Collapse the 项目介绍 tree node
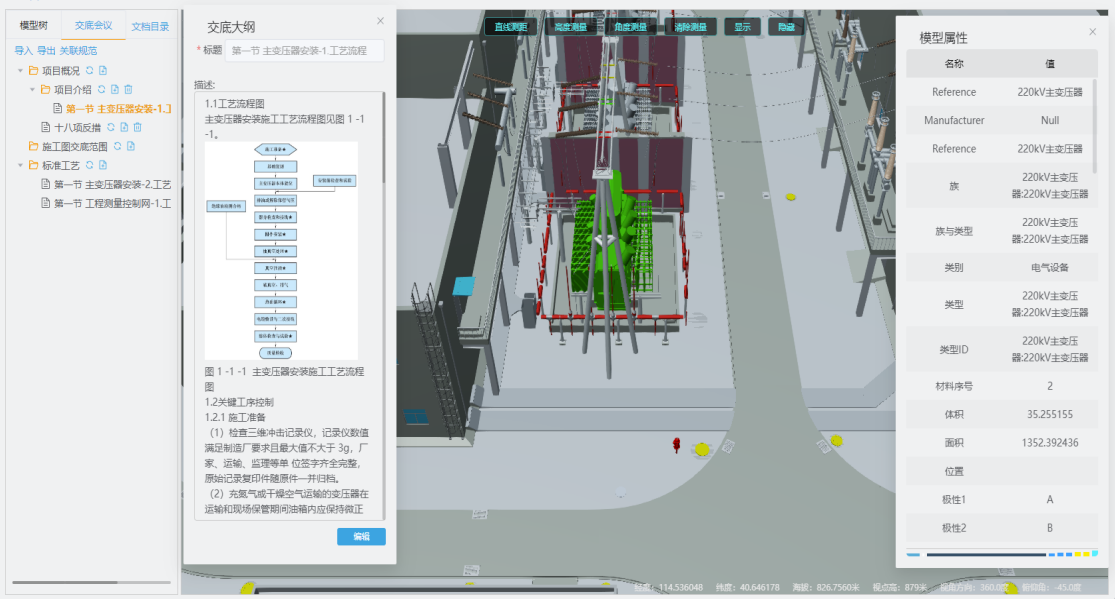 coord(32,90)
